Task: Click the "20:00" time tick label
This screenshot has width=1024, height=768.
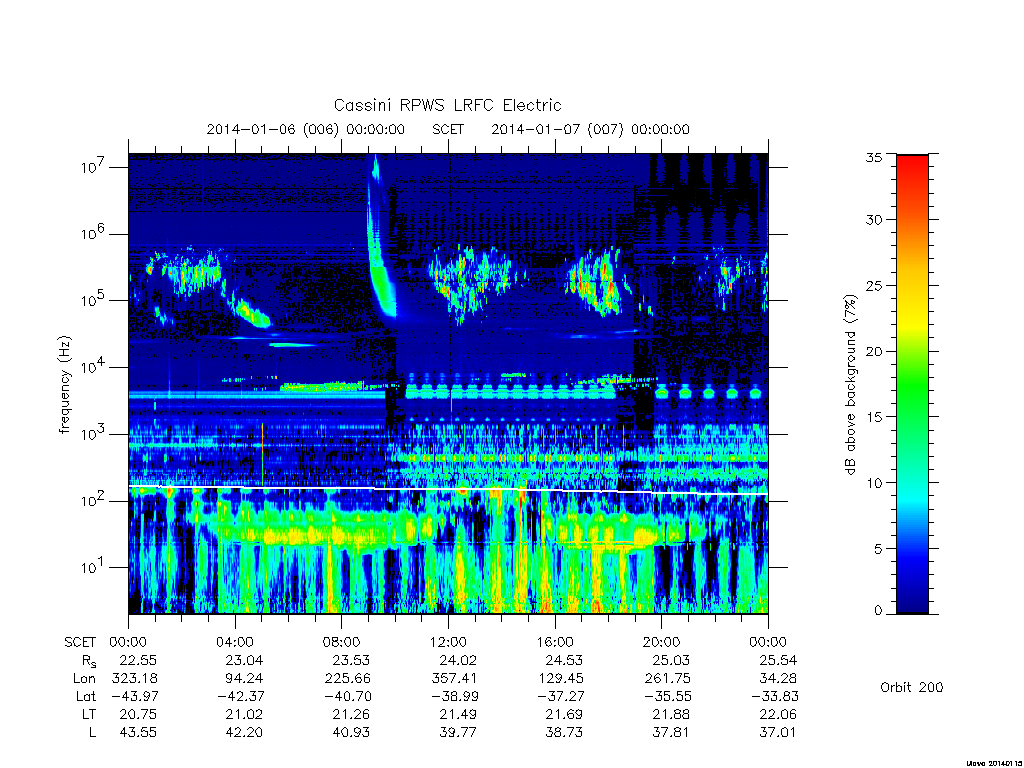Action: (662, 642)
